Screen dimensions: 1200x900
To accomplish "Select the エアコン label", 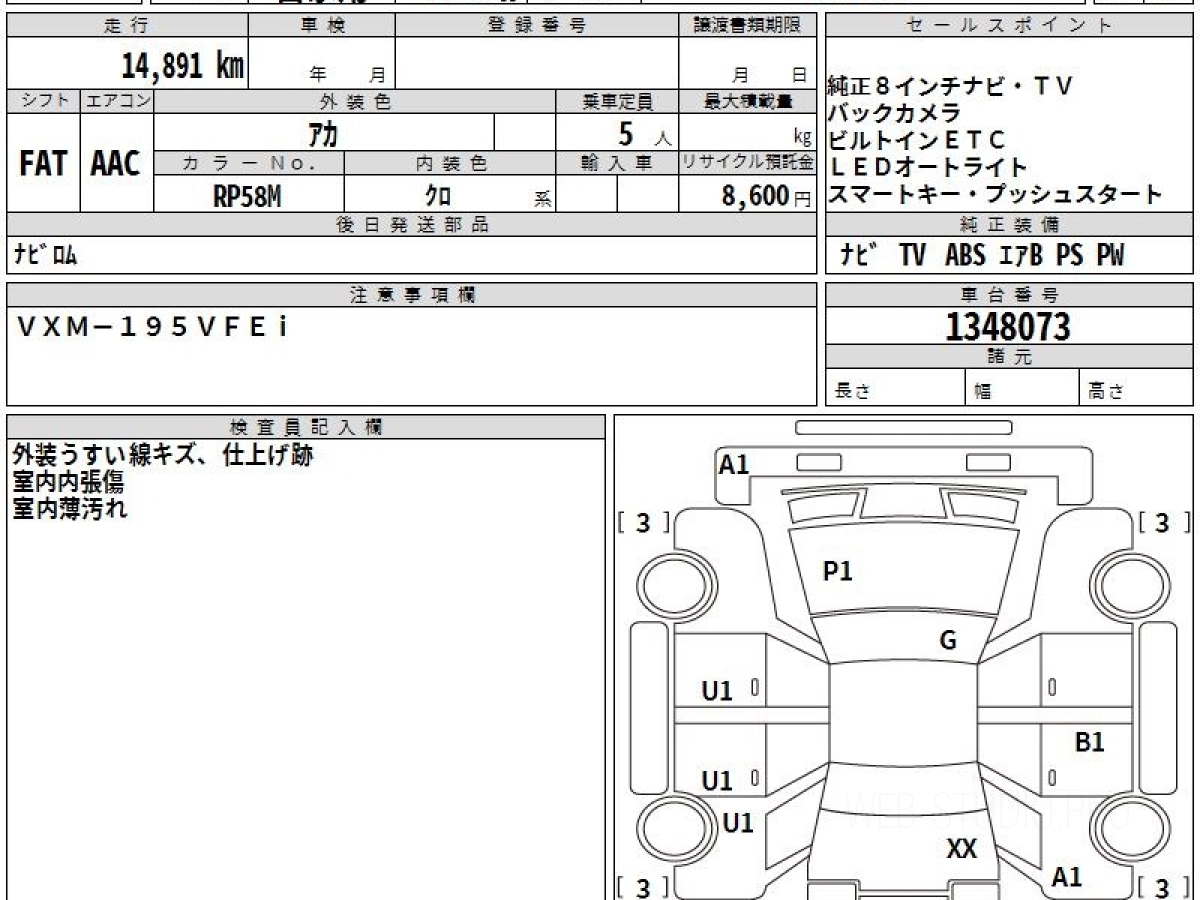I will click(117, 101).
